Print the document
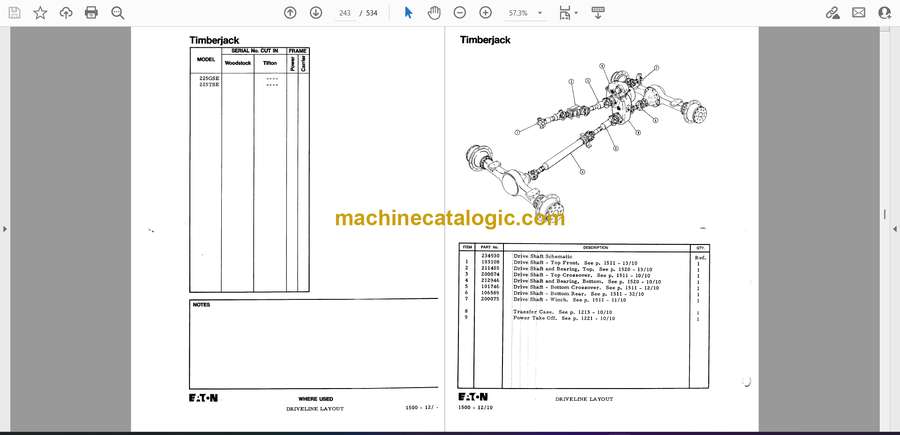Screen dimensions: 900x435 click(x=91, y=13)
